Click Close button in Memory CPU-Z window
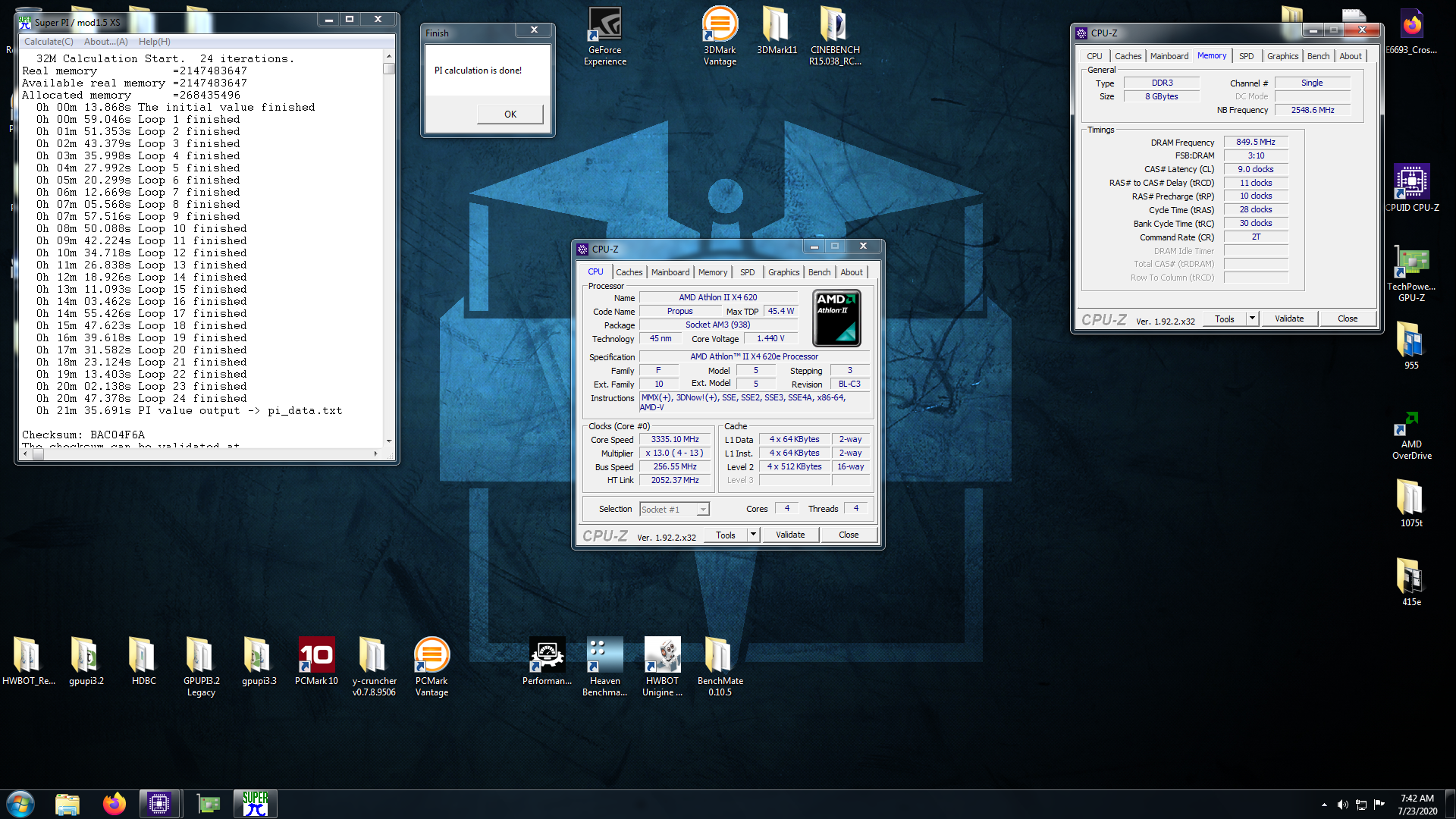Screen dimensions: 1456x819 click(x=1348, y=318)
